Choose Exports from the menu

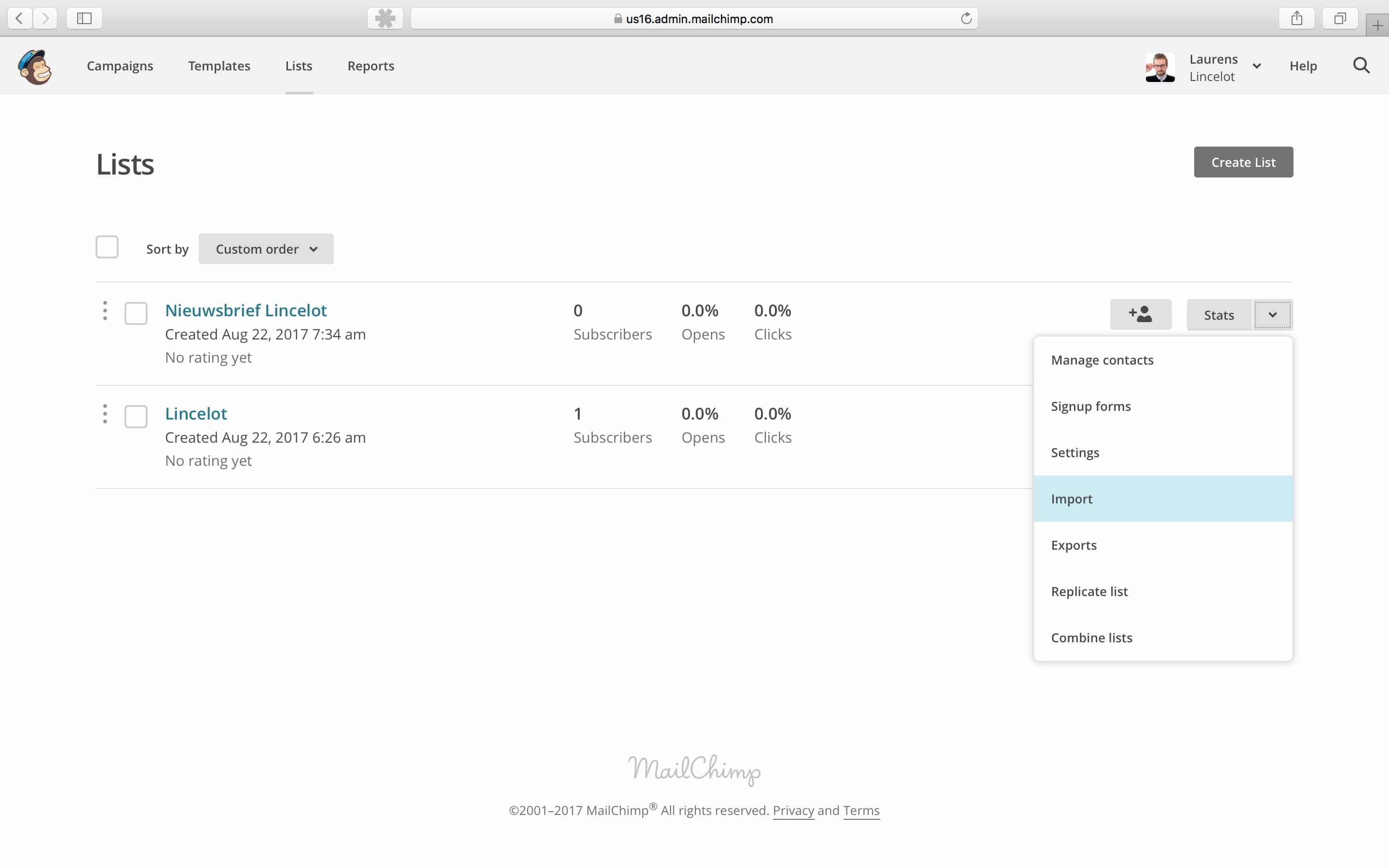click(x=1163, y=545)
